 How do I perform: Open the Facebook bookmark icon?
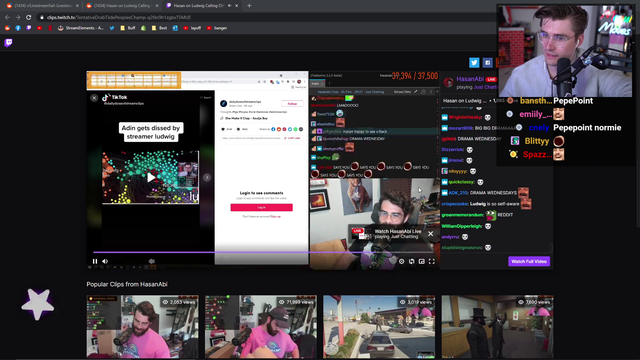[18, 28]
